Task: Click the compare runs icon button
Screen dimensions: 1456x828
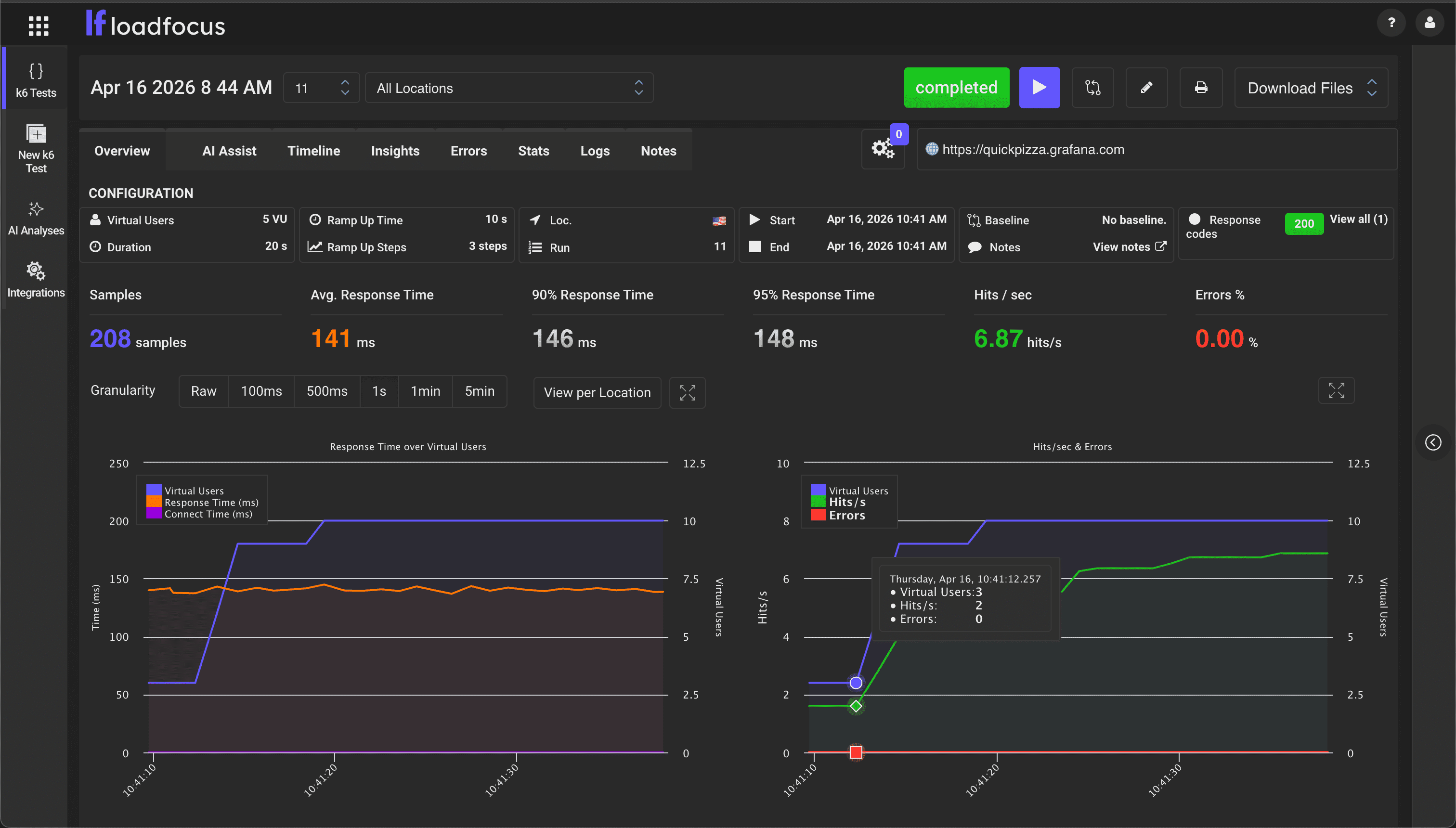Action: point(1092,88)
